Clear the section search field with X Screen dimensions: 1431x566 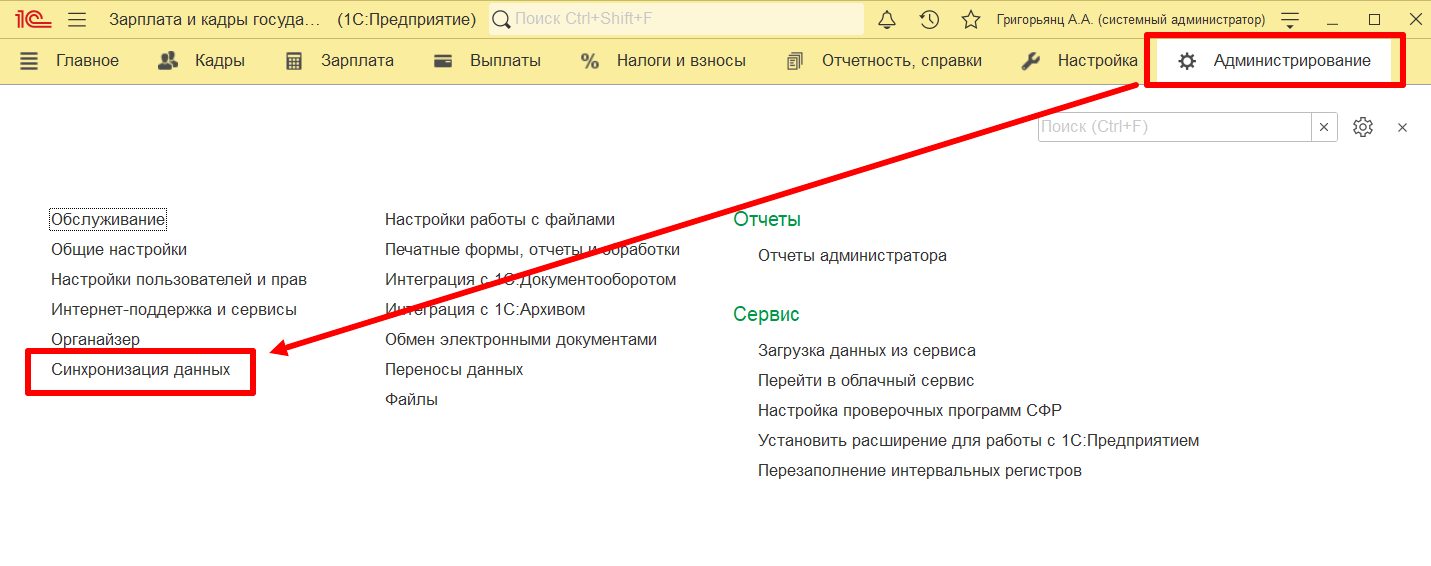click(x=1324, y=127)
